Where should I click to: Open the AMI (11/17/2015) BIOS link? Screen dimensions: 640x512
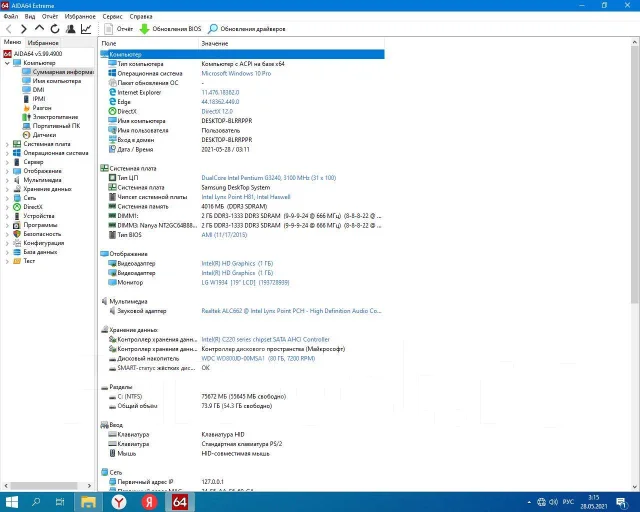coord(224,235)
